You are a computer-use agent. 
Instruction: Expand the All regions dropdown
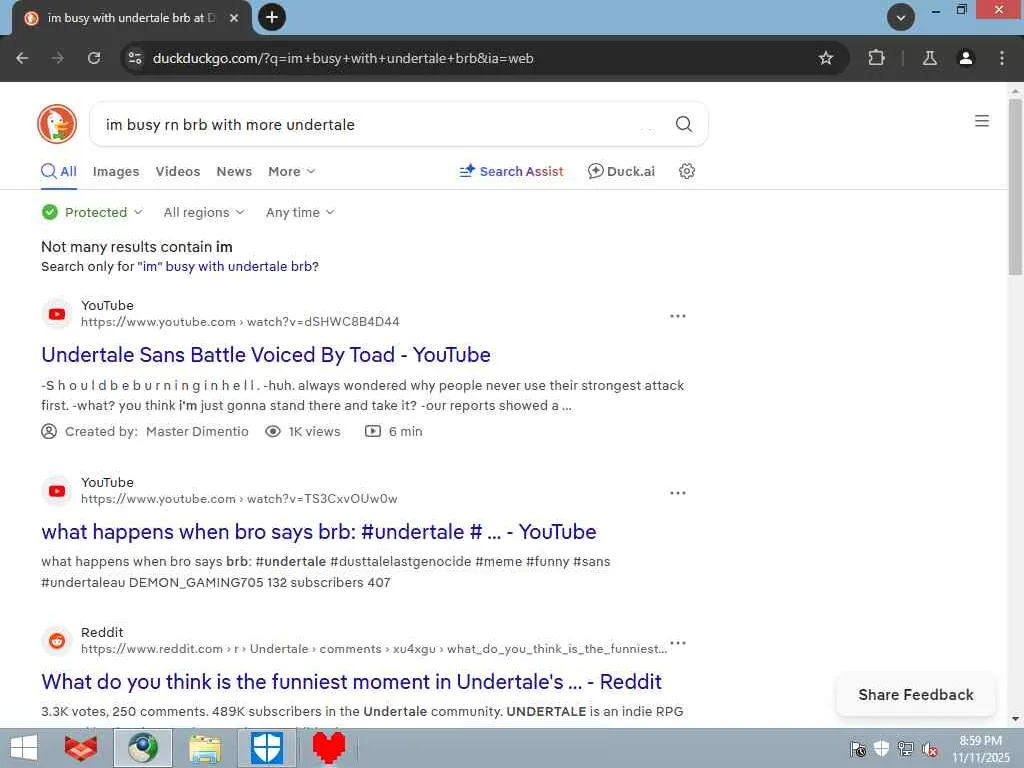204,212
